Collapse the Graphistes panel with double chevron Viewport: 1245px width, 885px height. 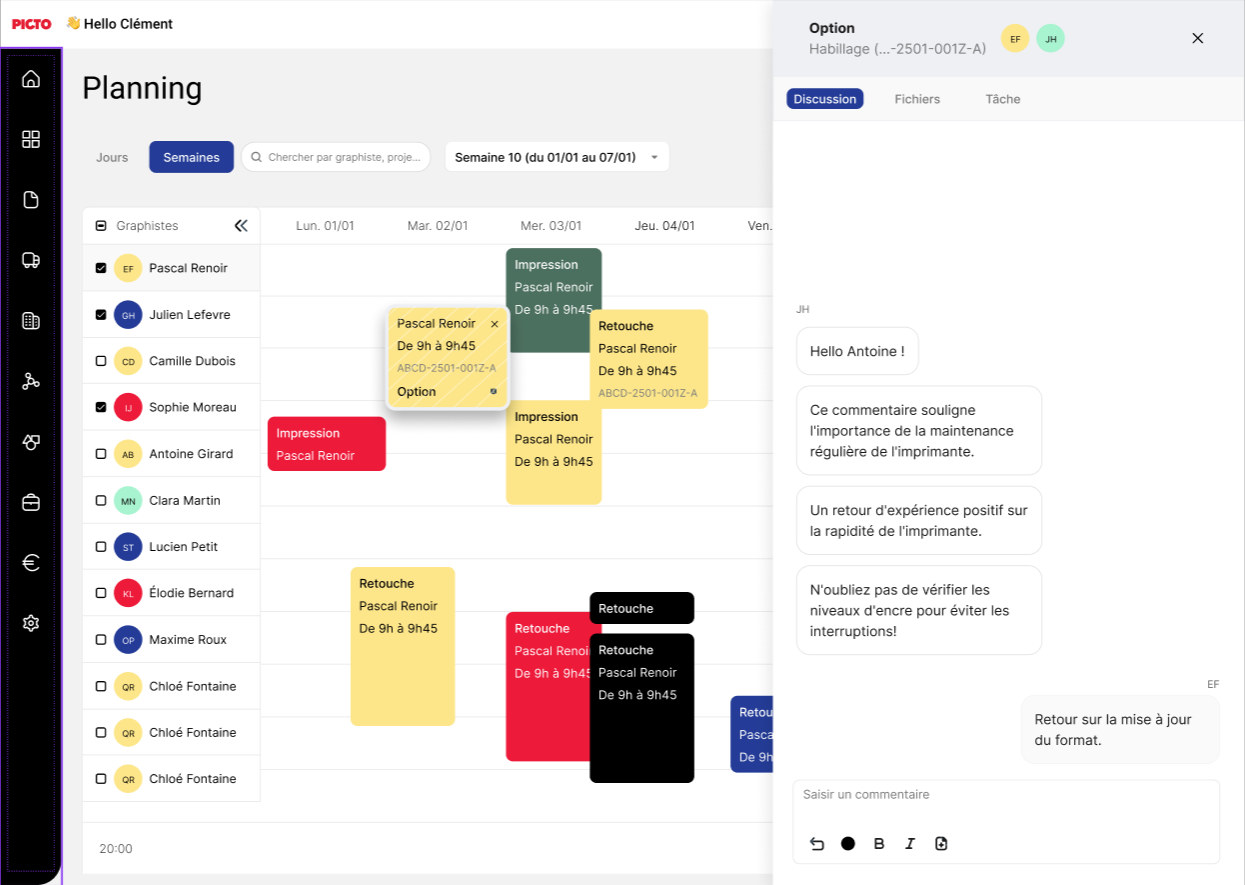tap(241, 226)
